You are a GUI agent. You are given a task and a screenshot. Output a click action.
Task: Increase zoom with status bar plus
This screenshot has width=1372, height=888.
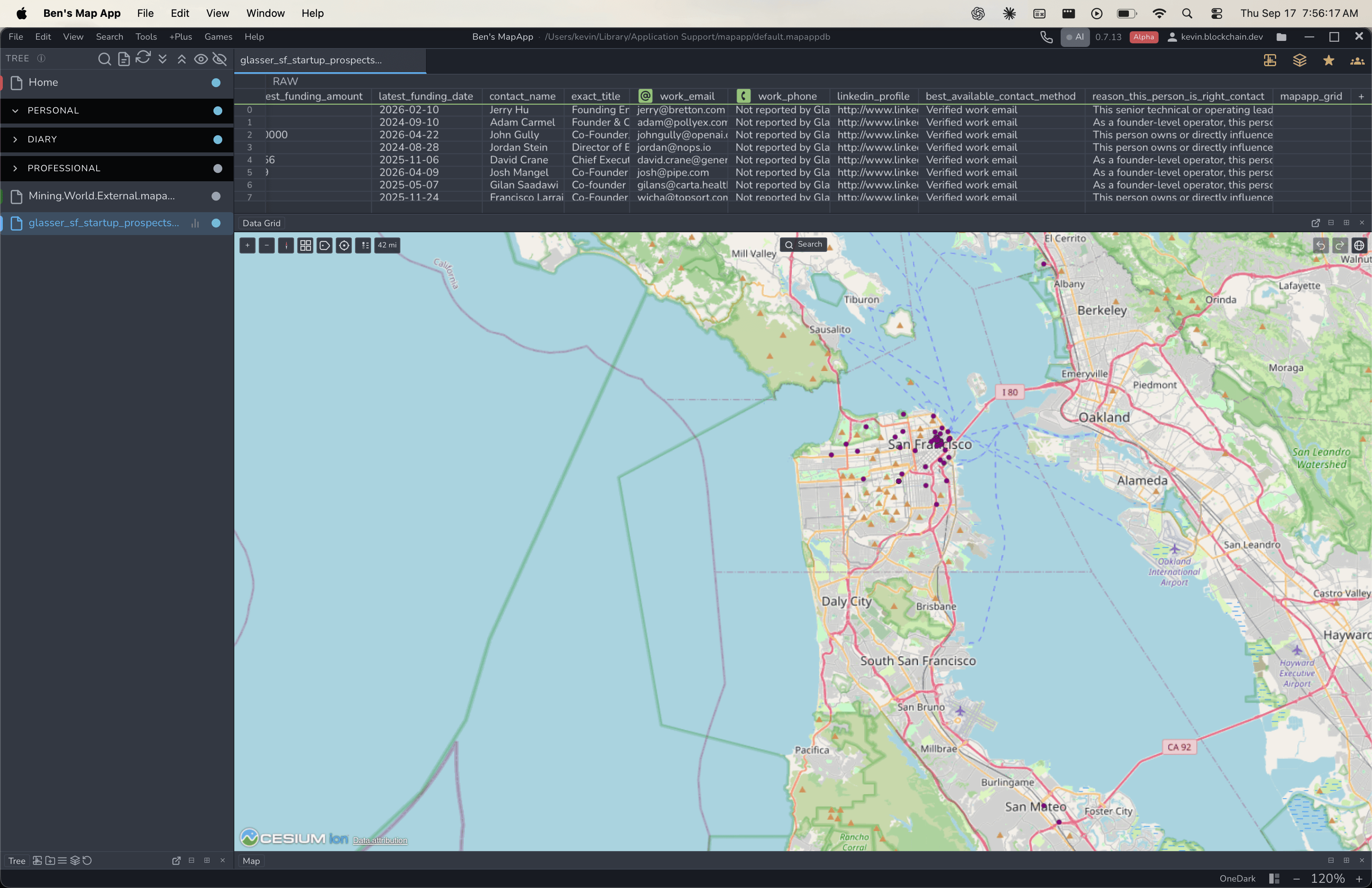click(x=1359, y=879)
